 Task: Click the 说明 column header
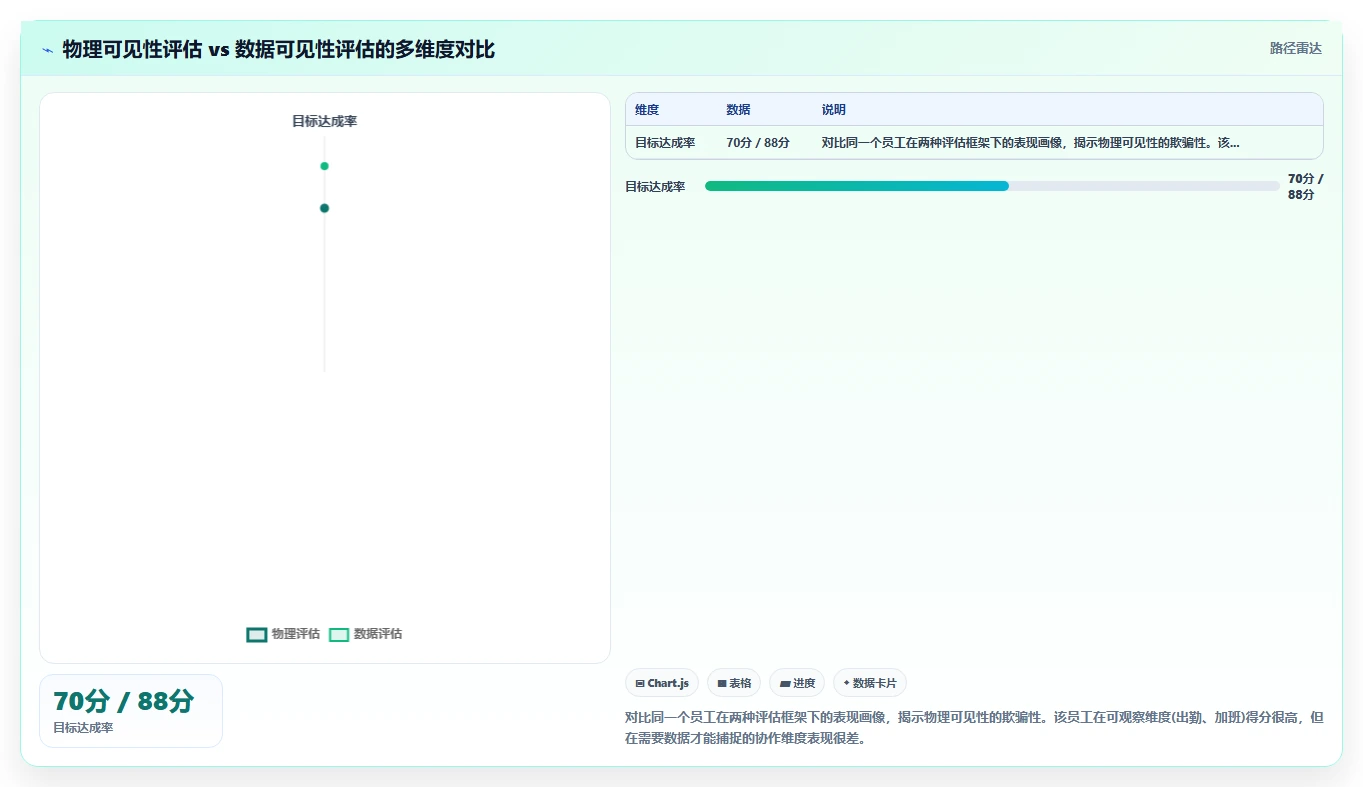coord(834,110)
